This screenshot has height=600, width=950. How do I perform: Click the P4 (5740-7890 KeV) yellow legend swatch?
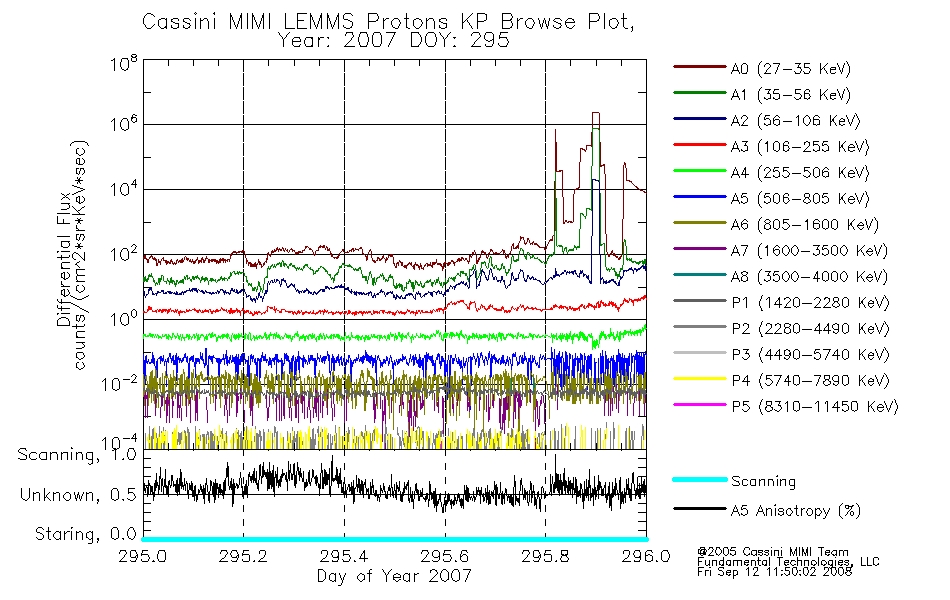click(699, 379)
